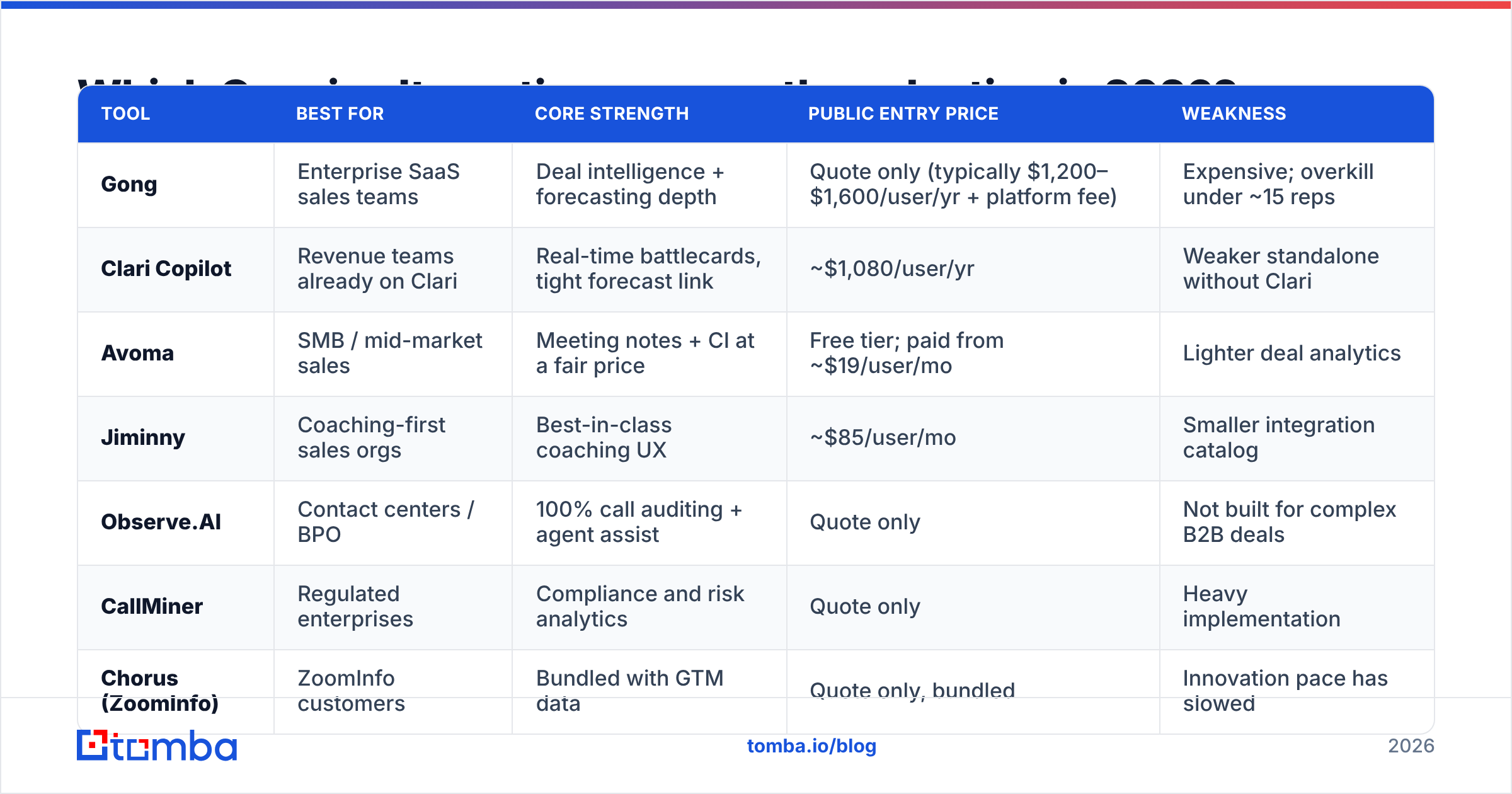
Task: Click the 2026 year label
Action: pos(1411,746)
